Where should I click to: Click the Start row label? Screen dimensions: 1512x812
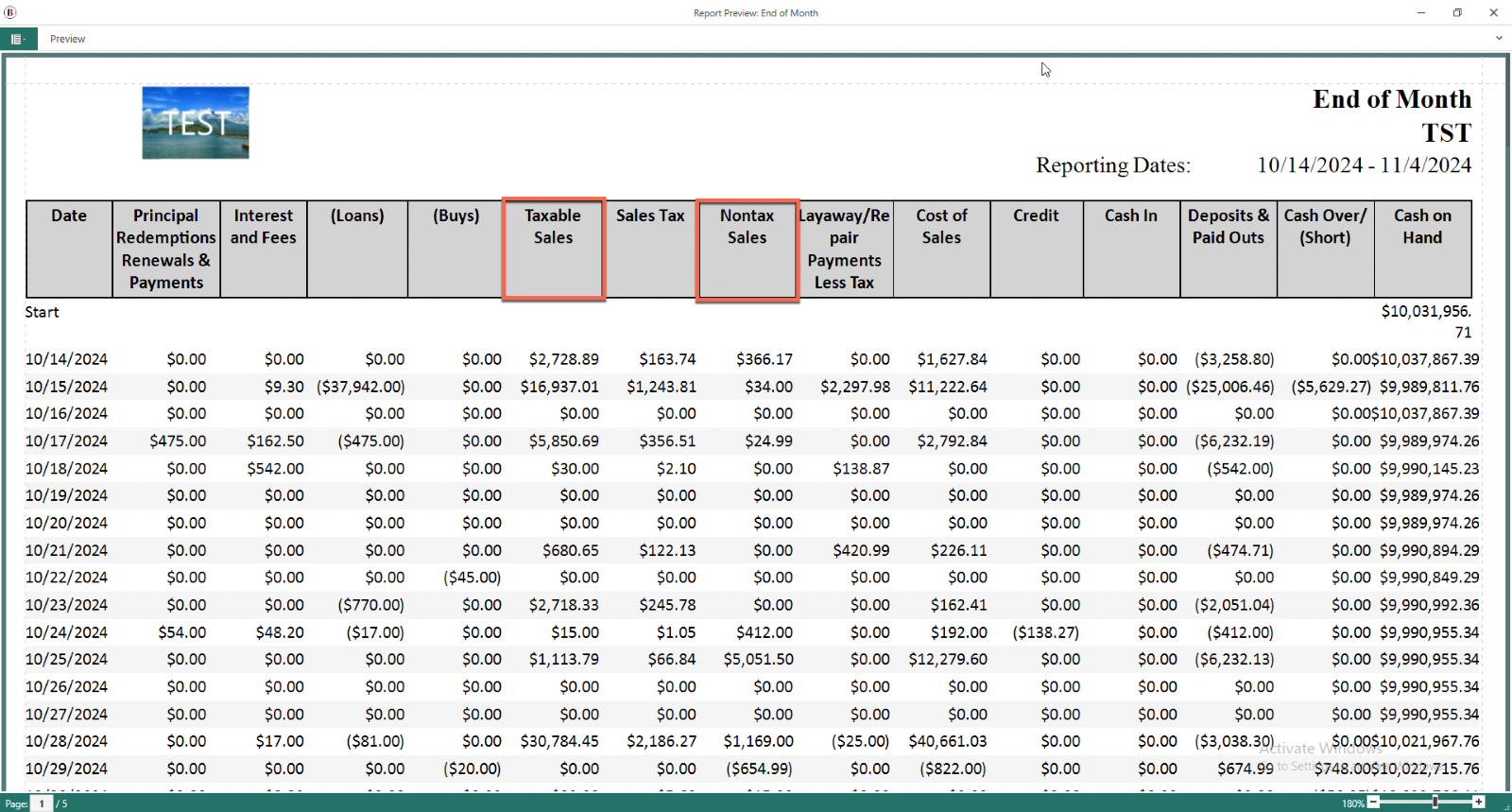pos(42,312)
